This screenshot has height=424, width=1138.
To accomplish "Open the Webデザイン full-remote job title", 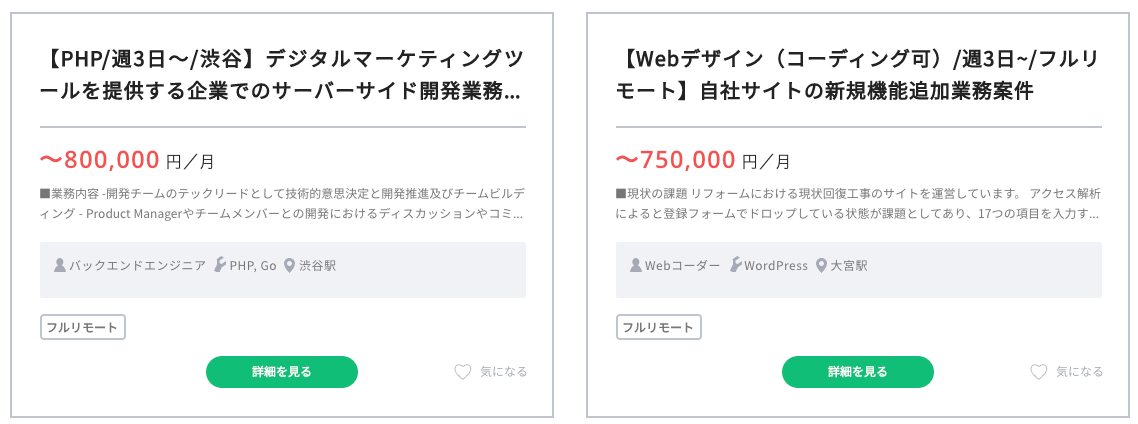I will pyautogui.click(x=858, y=75).
